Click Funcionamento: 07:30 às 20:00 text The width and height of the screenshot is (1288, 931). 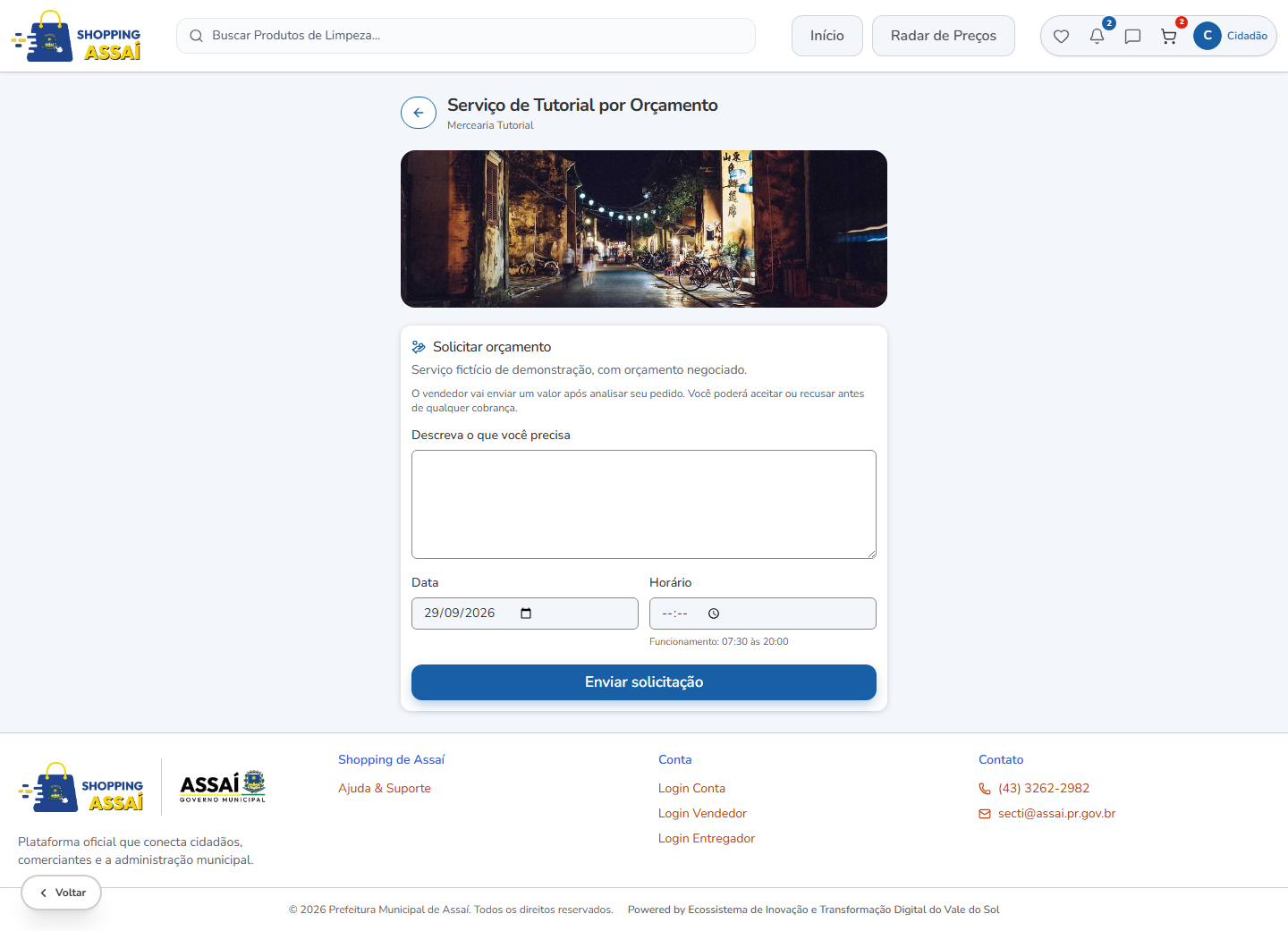719,641
